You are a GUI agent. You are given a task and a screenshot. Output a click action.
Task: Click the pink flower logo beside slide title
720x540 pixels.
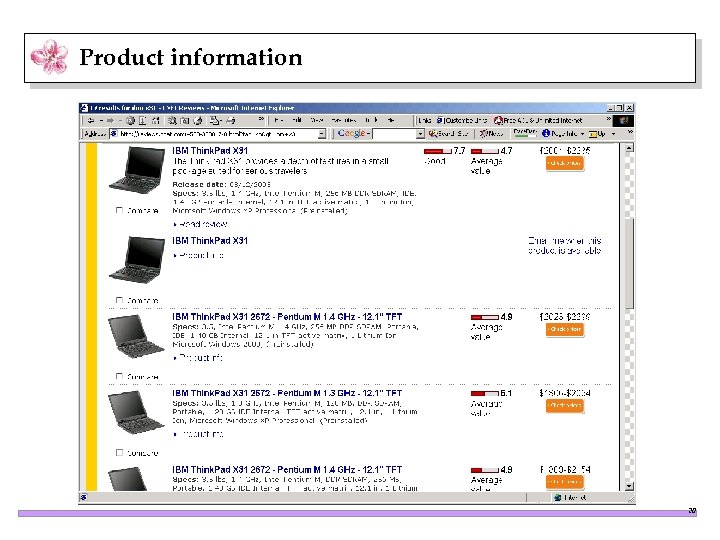(x=50, y=57)
